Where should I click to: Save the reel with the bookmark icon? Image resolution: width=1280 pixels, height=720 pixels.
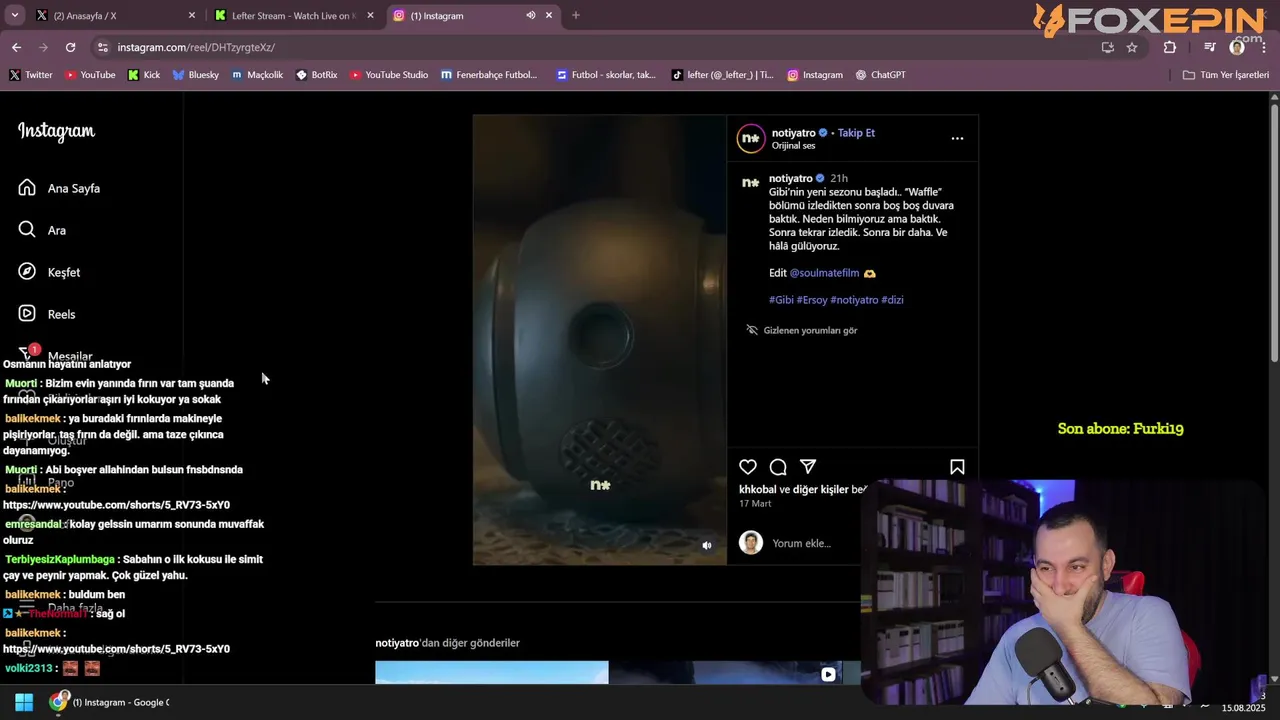click(x=957, y=467)
